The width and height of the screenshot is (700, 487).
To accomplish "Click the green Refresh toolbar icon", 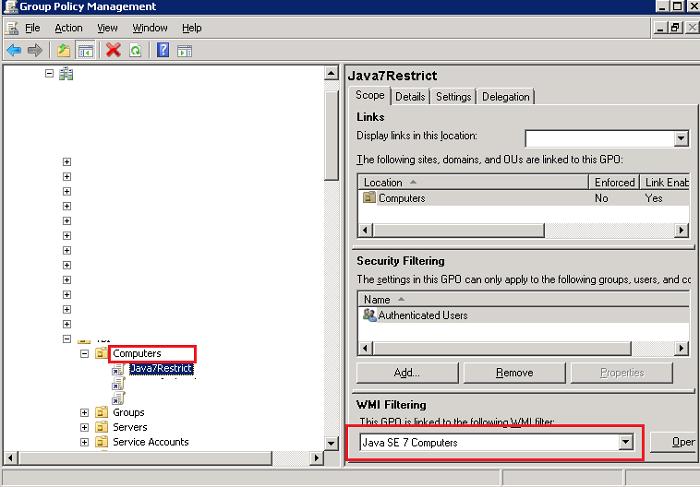I will 135,50.
